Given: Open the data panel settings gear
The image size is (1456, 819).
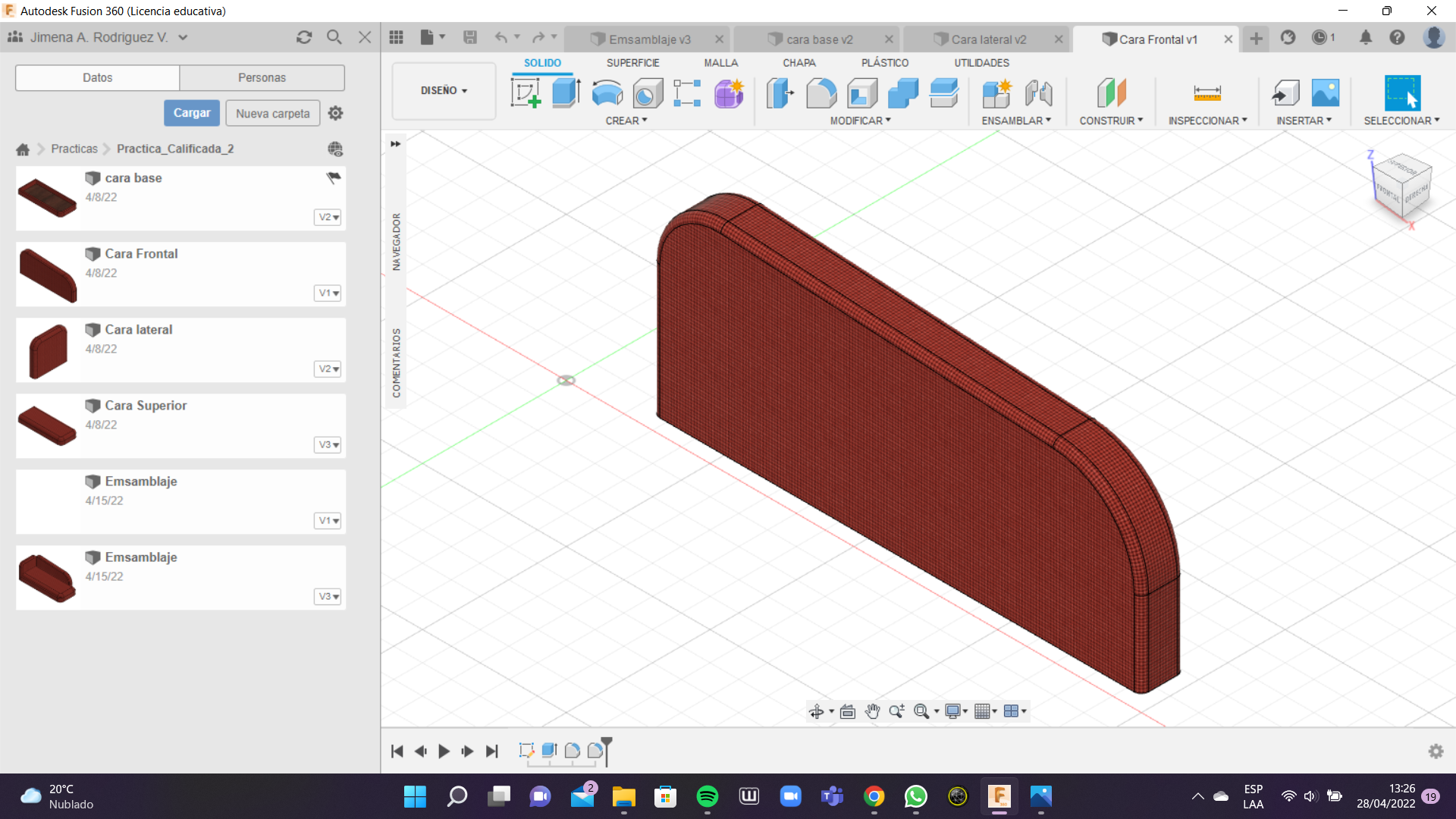Looking at the screenshot, I should point(335,113).
